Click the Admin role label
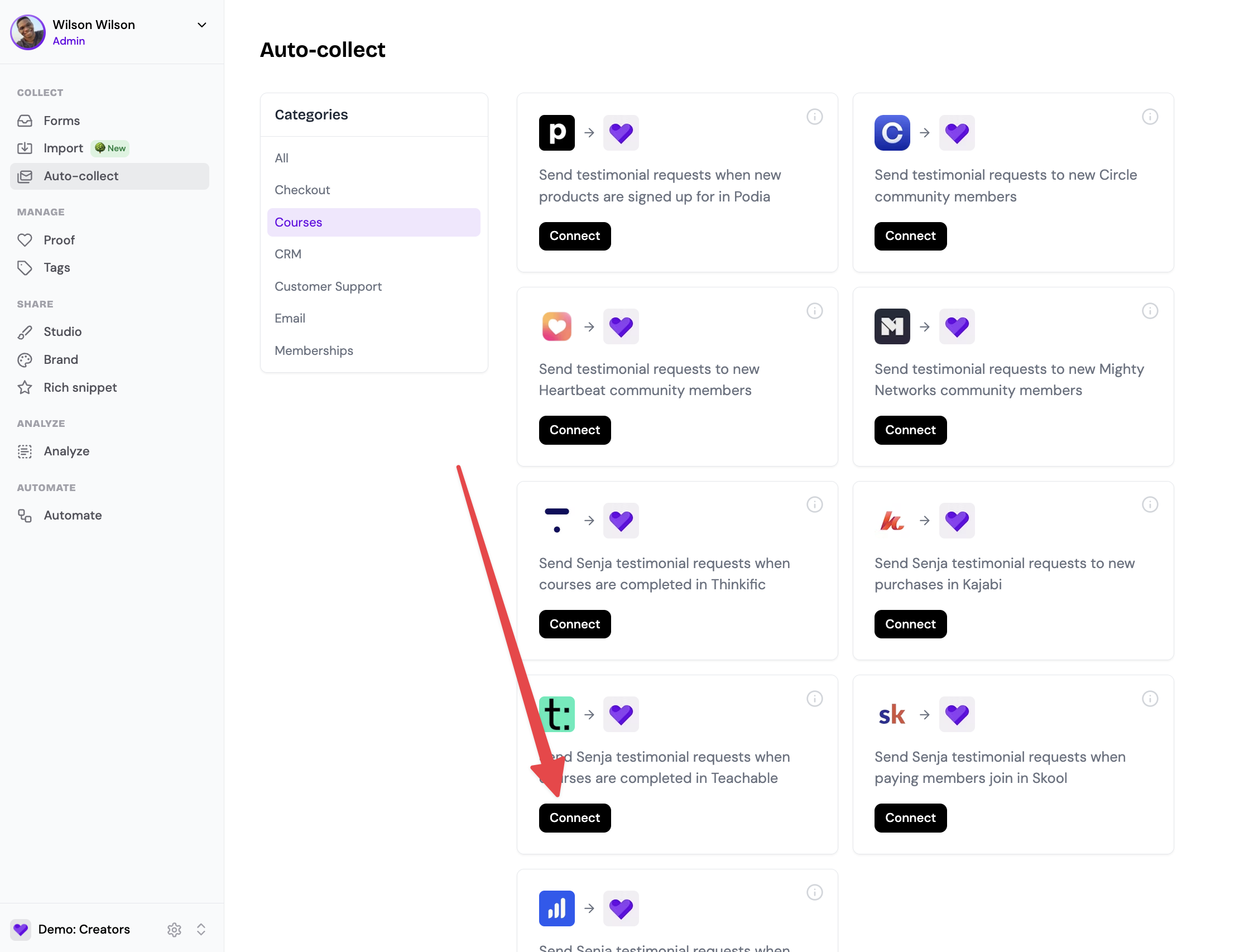 69,41
